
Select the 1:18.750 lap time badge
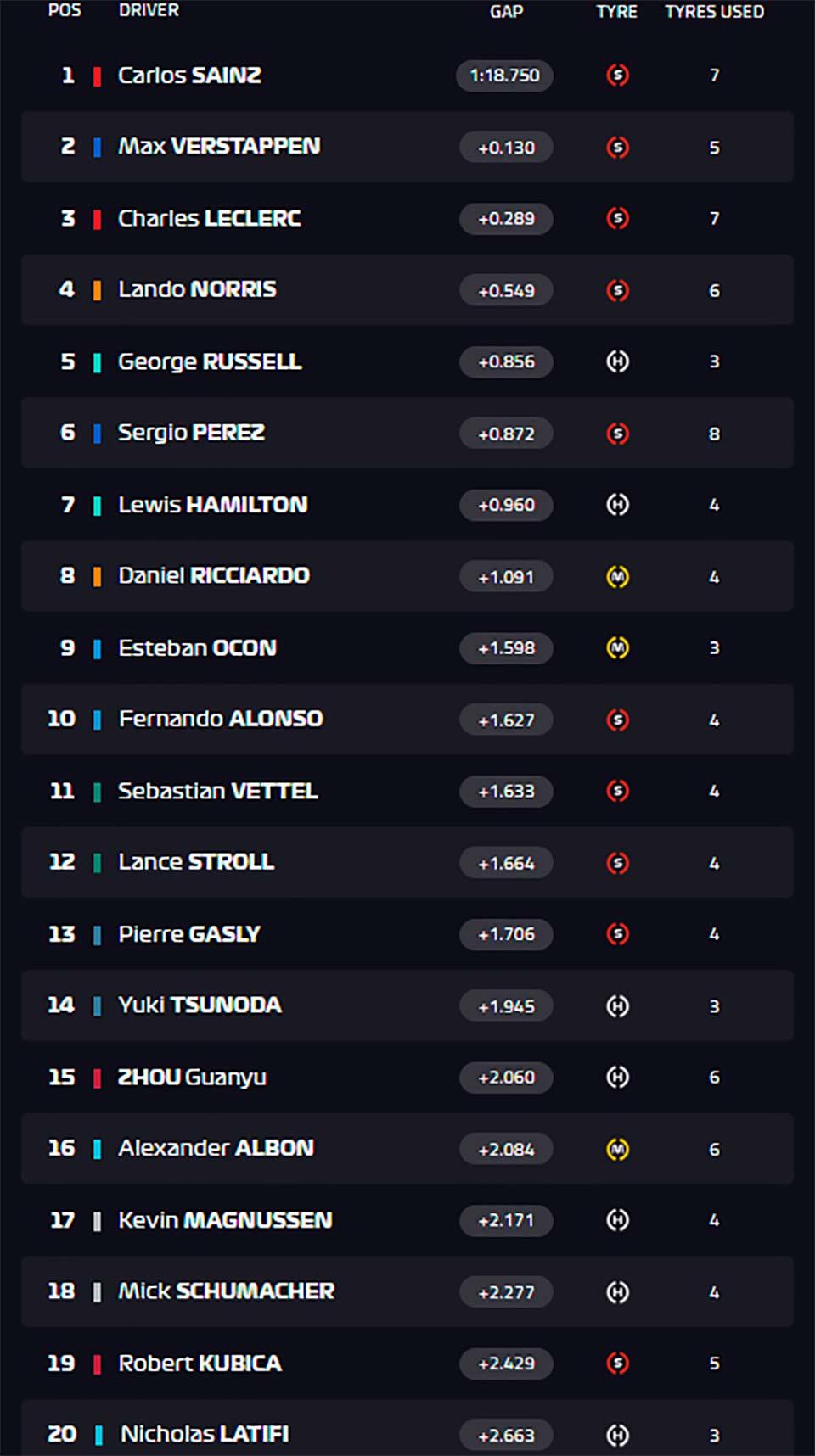pyautogui.click(x=505, y=76)
